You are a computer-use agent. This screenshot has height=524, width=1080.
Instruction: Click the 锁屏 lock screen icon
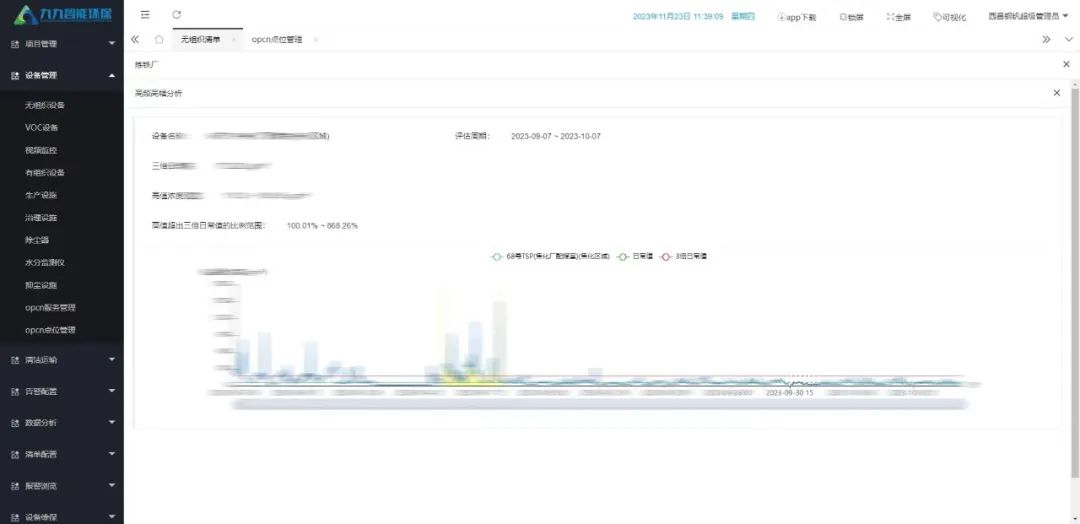851,17
